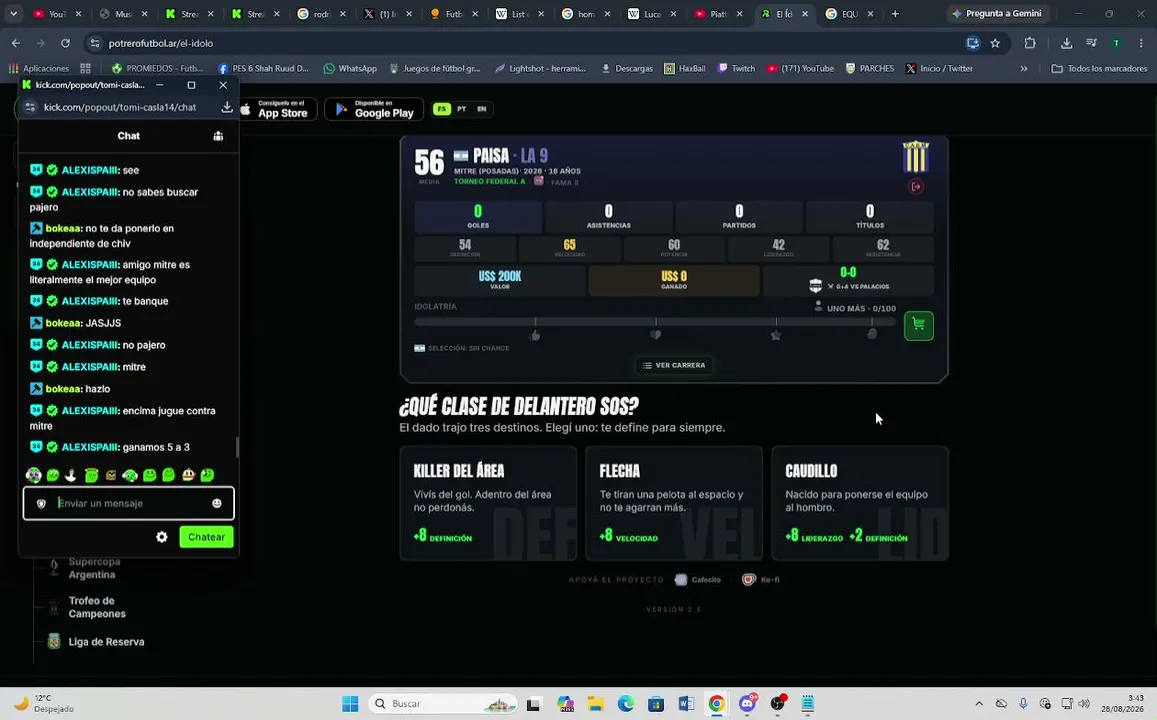The image size is (1157, 720).
Task: Open the cast screen icon in address bar
Action: click(973, 44)
